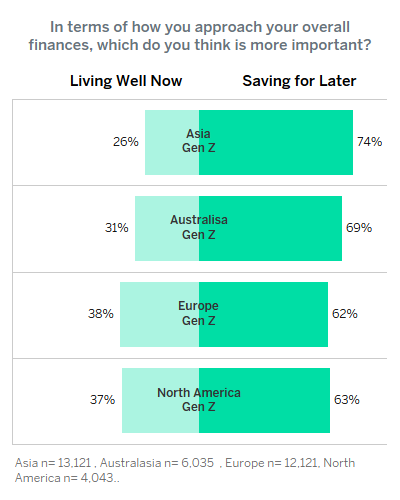The image size is (400, 500).
Task: Click the chart title question text
Action: (200, 36)
